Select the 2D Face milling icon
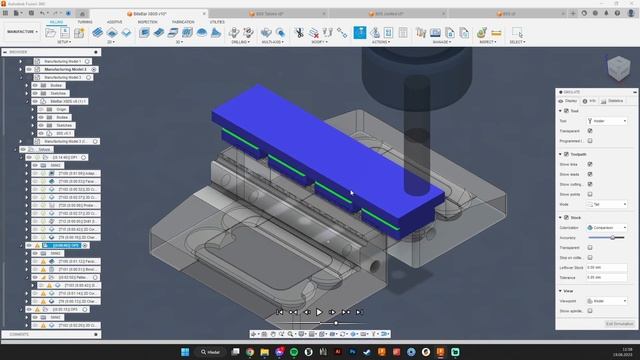The height and width of the screenshot is (360, 640). 127,33
